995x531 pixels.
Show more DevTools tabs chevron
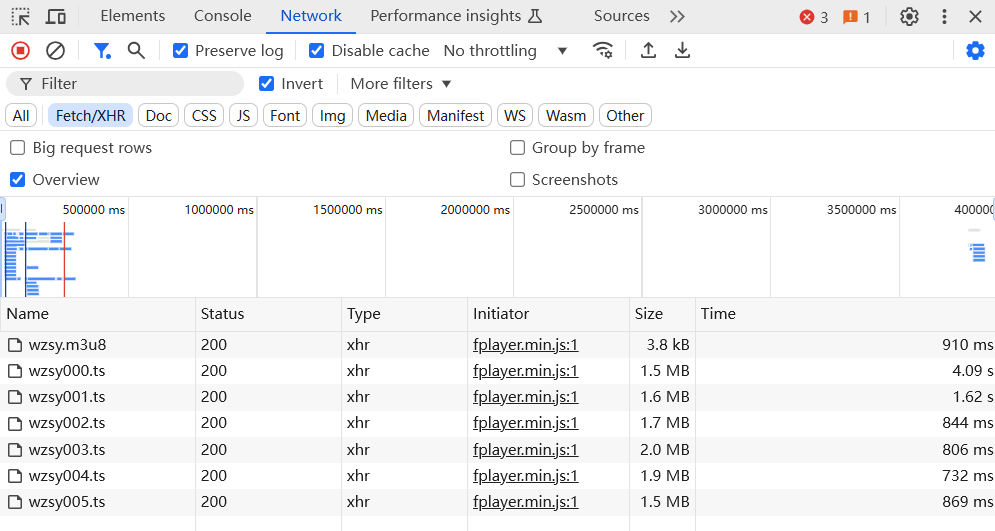tap(677, 16)
